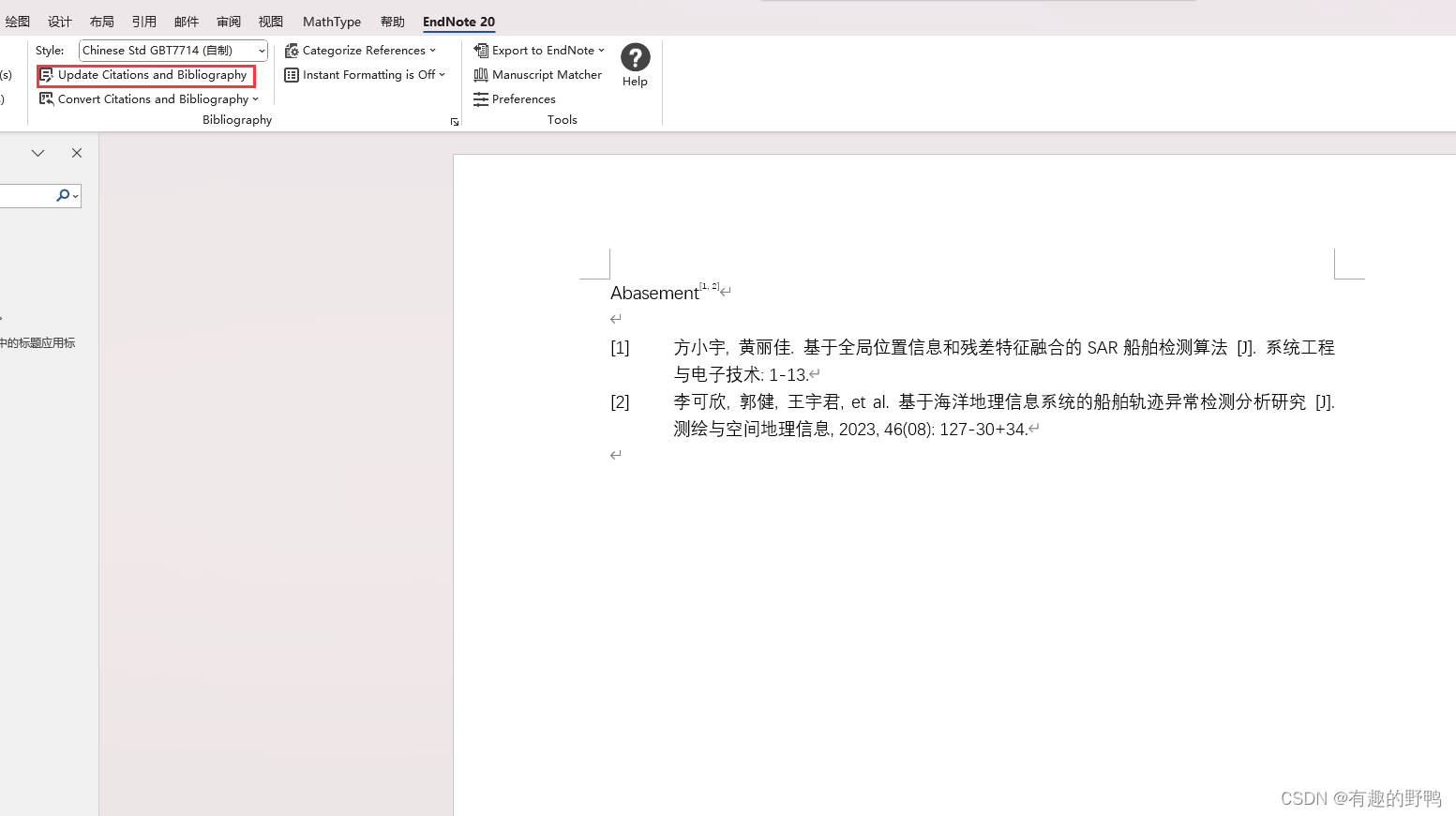Expand Convert Citations and Bibliography arrow
1456x816 pixels.
tap(255, 99)
